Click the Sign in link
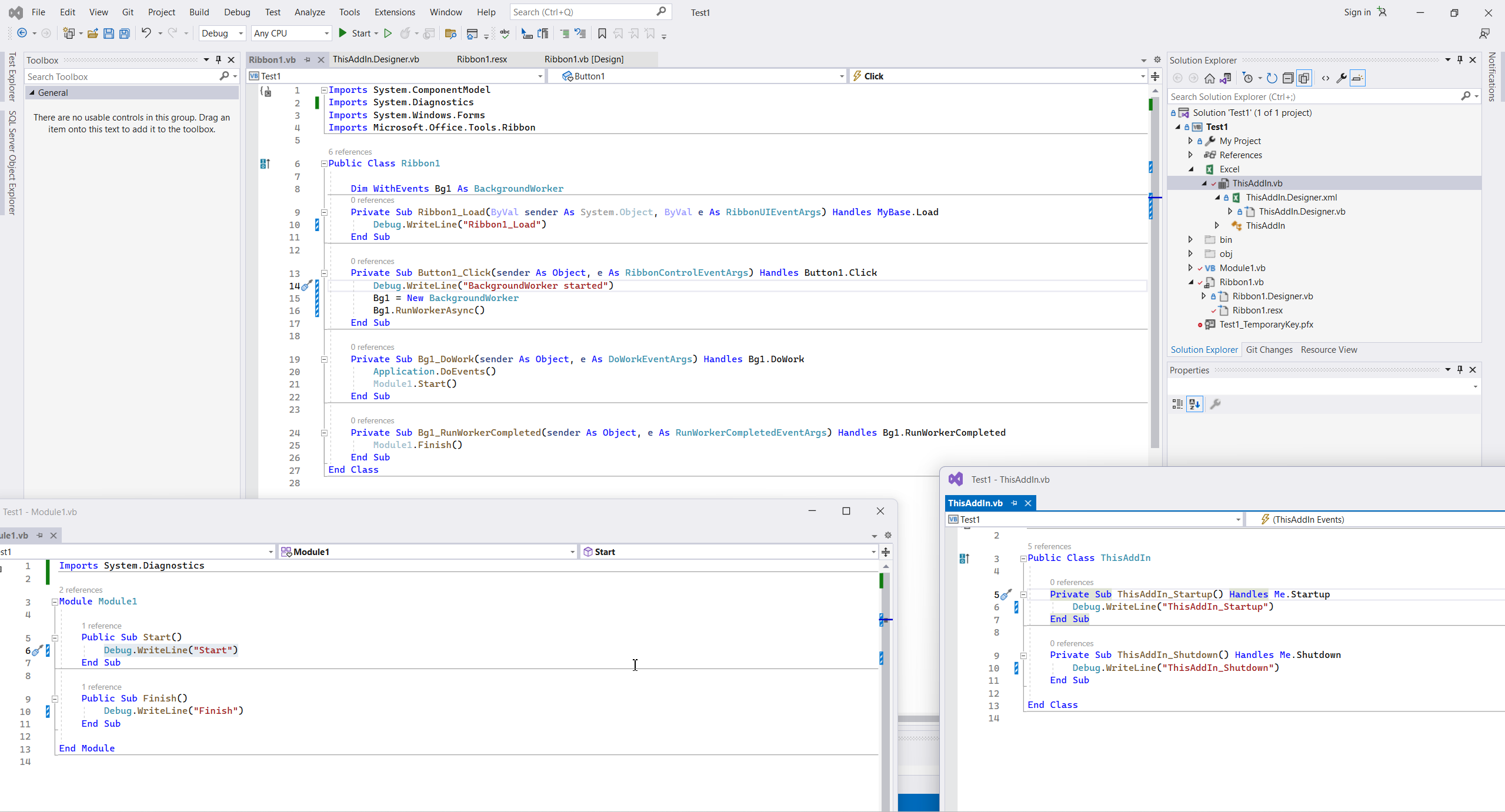 [1357, 12]
